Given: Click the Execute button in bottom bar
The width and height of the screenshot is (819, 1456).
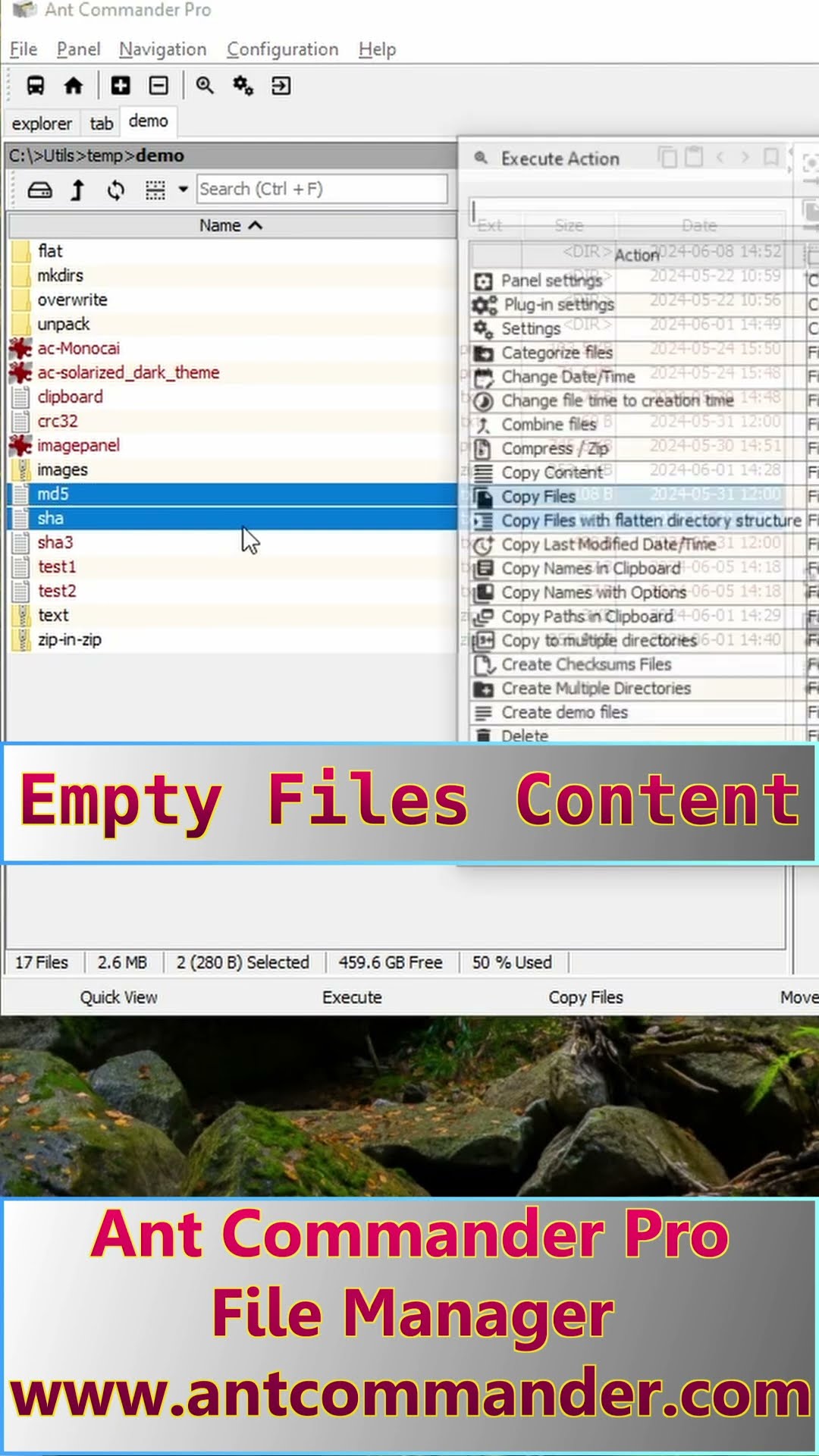Looking at the screenshot, I should click(352, 997).
